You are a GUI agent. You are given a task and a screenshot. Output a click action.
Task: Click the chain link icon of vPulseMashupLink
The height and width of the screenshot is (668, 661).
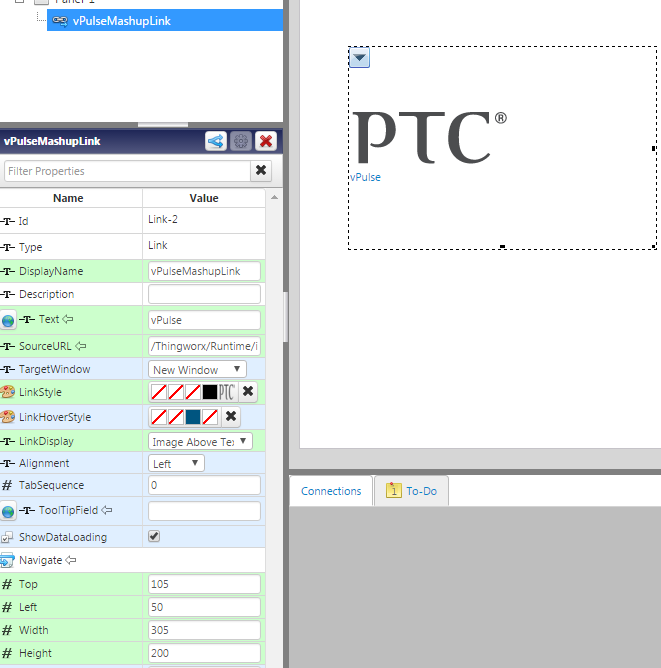click(x=60, y=20)
